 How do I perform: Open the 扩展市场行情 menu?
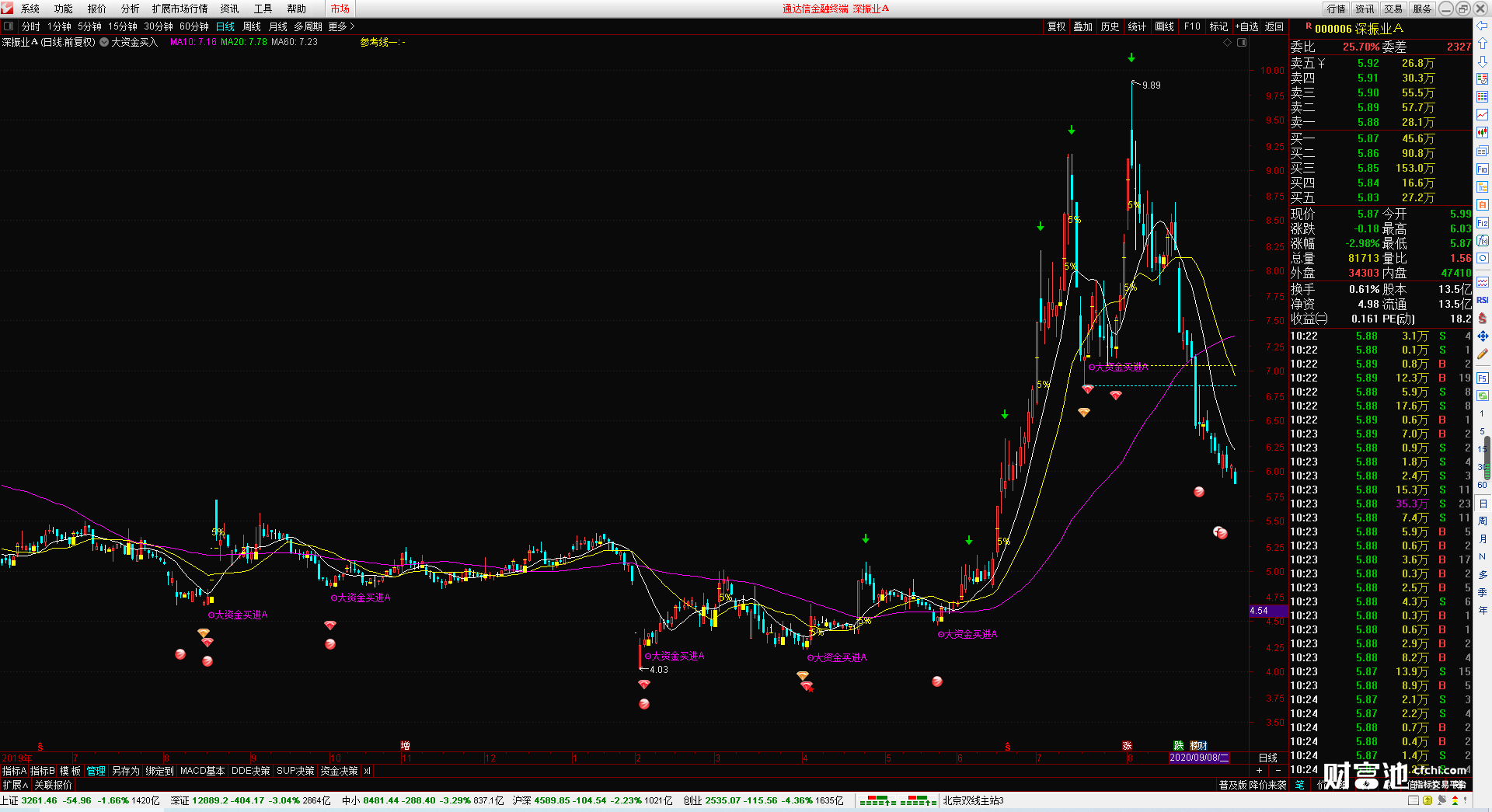coord(180,9)
